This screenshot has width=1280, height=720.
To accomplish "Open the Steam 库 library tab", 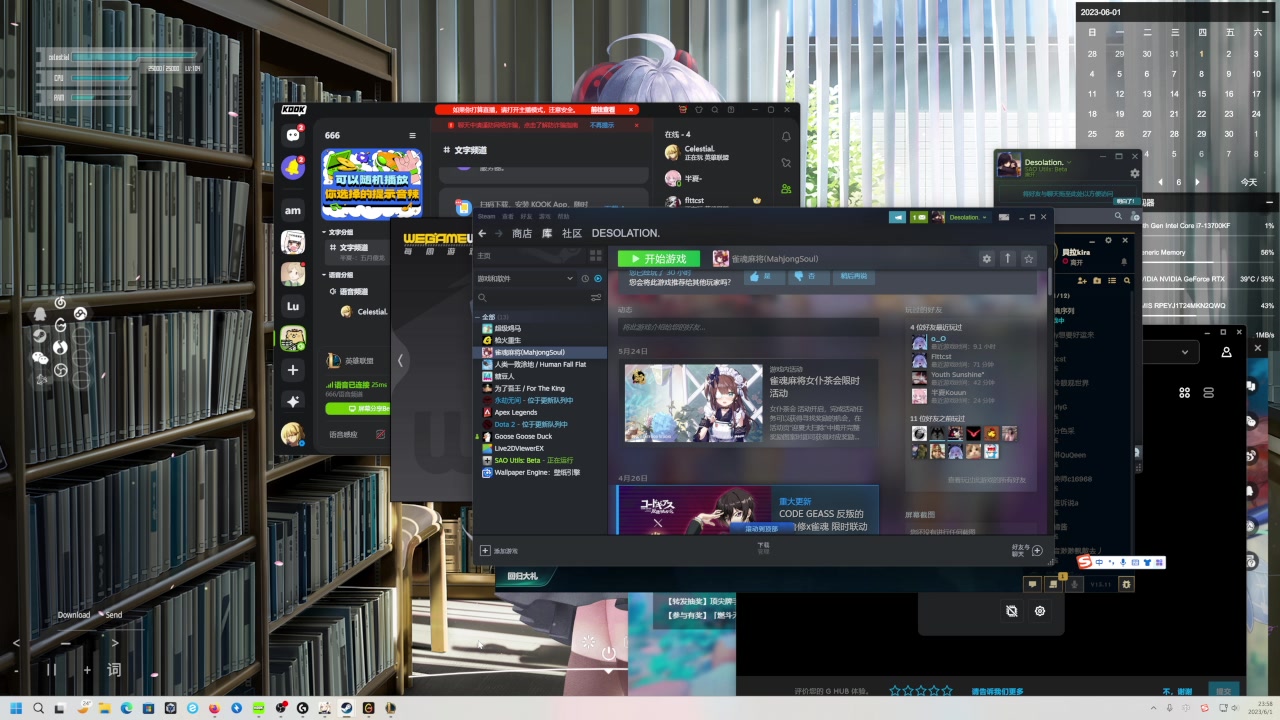I will tap(547, 233).
